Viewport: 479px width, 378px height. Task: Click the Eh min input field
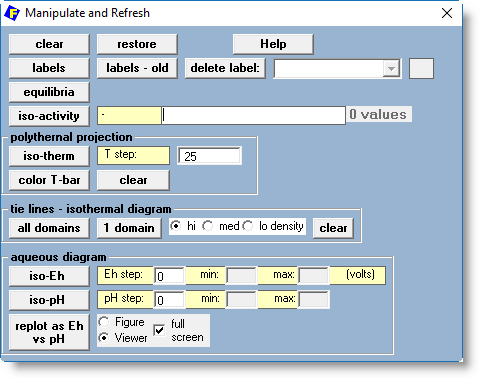coord(241,275)
